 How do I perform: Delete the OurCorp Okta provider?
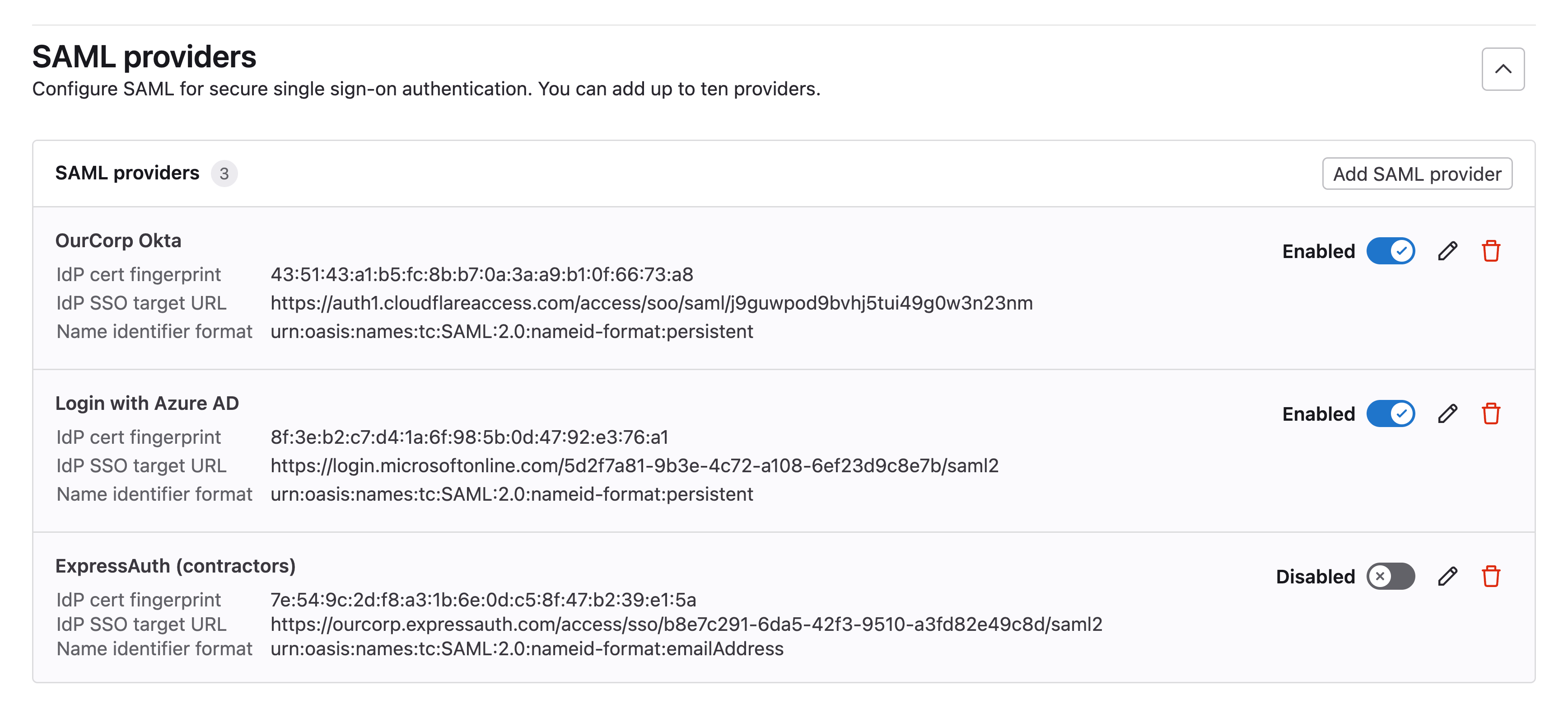tap(1491, 251)
